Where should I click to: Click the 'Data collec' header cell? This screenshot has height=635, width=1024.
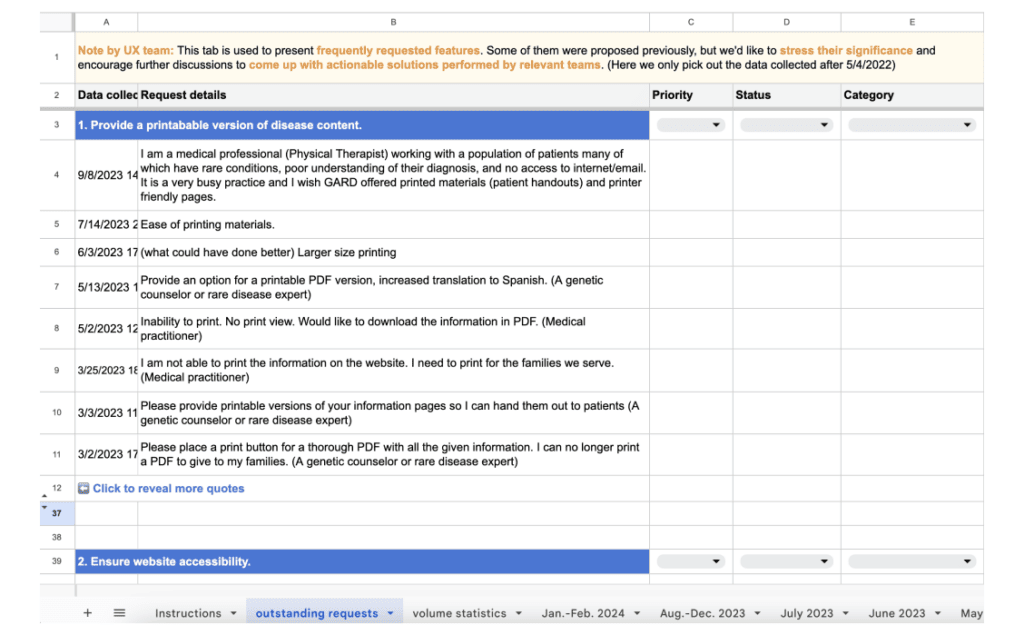106,95
